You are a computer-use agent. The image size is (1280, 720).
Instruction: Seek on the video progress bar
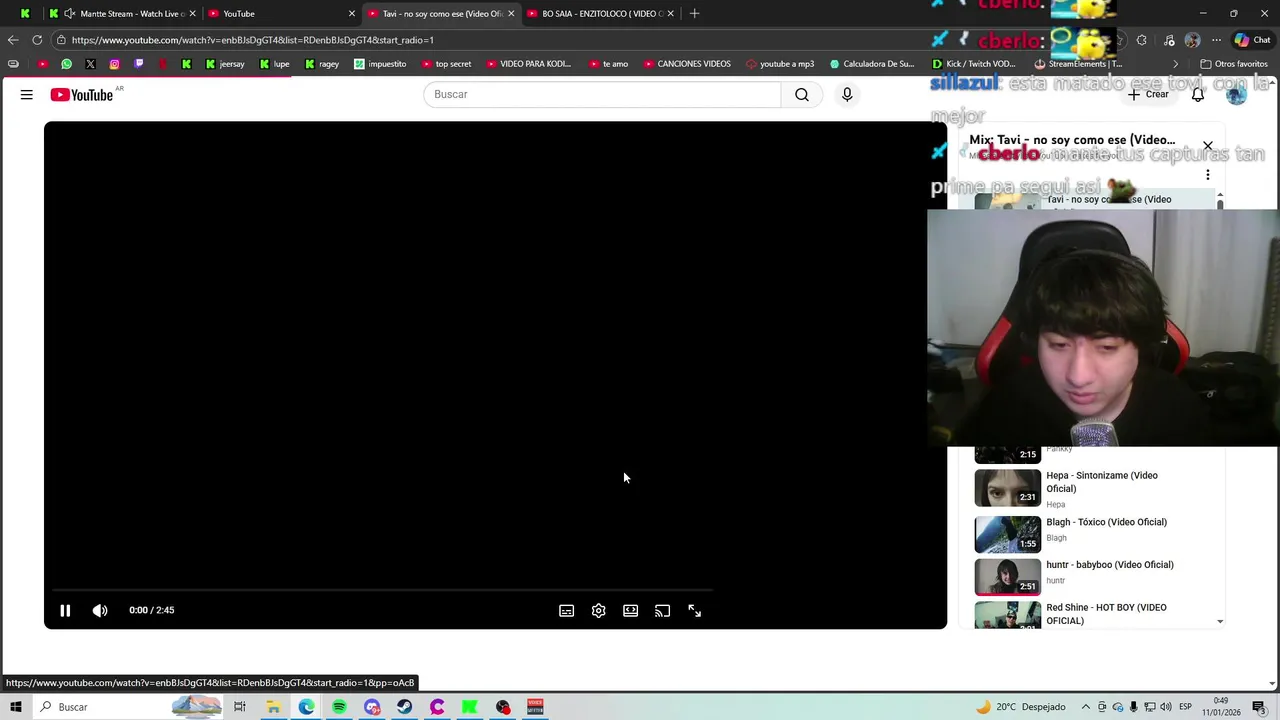[383, 590]
